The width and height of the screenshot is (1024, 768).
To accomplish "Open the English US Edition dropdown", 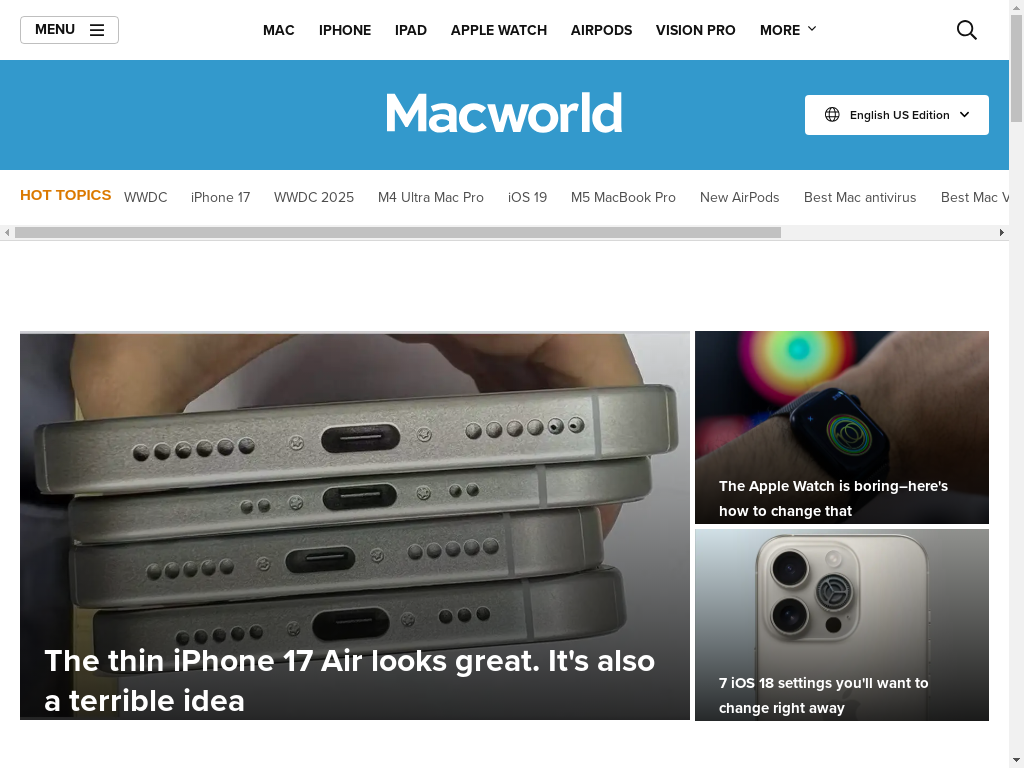I will 897,115.
